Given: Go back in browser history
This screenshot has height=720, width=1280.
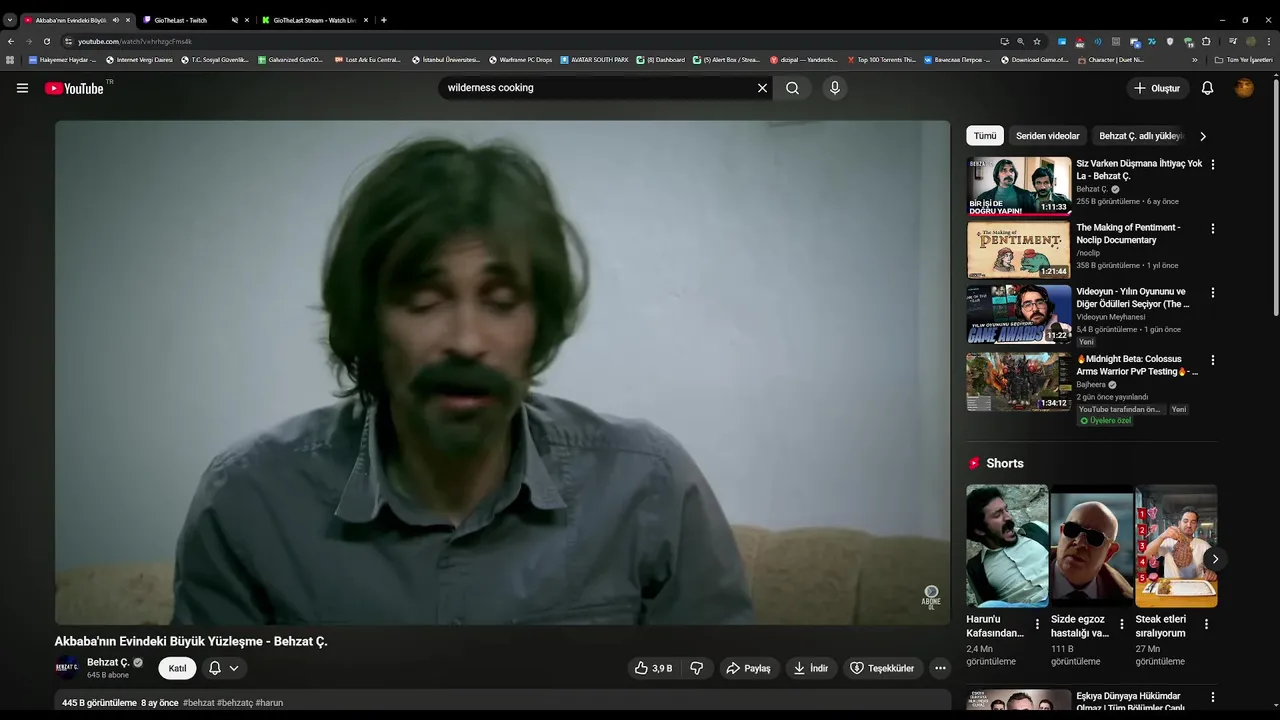Looking at the screenshot, I should [10, 41].
